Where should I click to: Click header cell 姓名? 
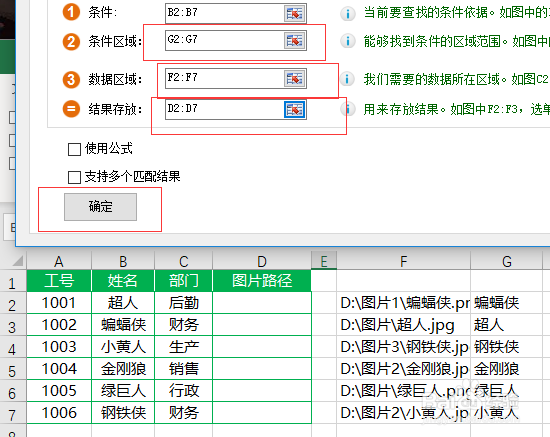[123, 281]
